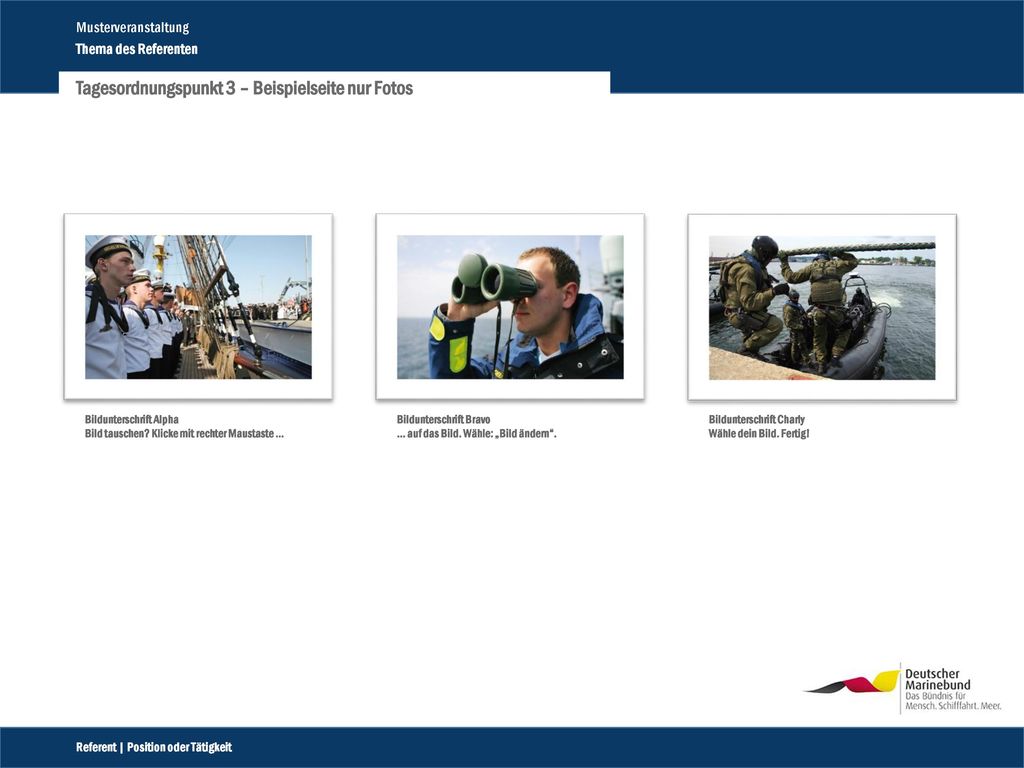Click text 'Bild tauschen? Klicke mit rechter Maustaste ...'
This screenshot has height=768, width=1024.
tap(184, 434)
